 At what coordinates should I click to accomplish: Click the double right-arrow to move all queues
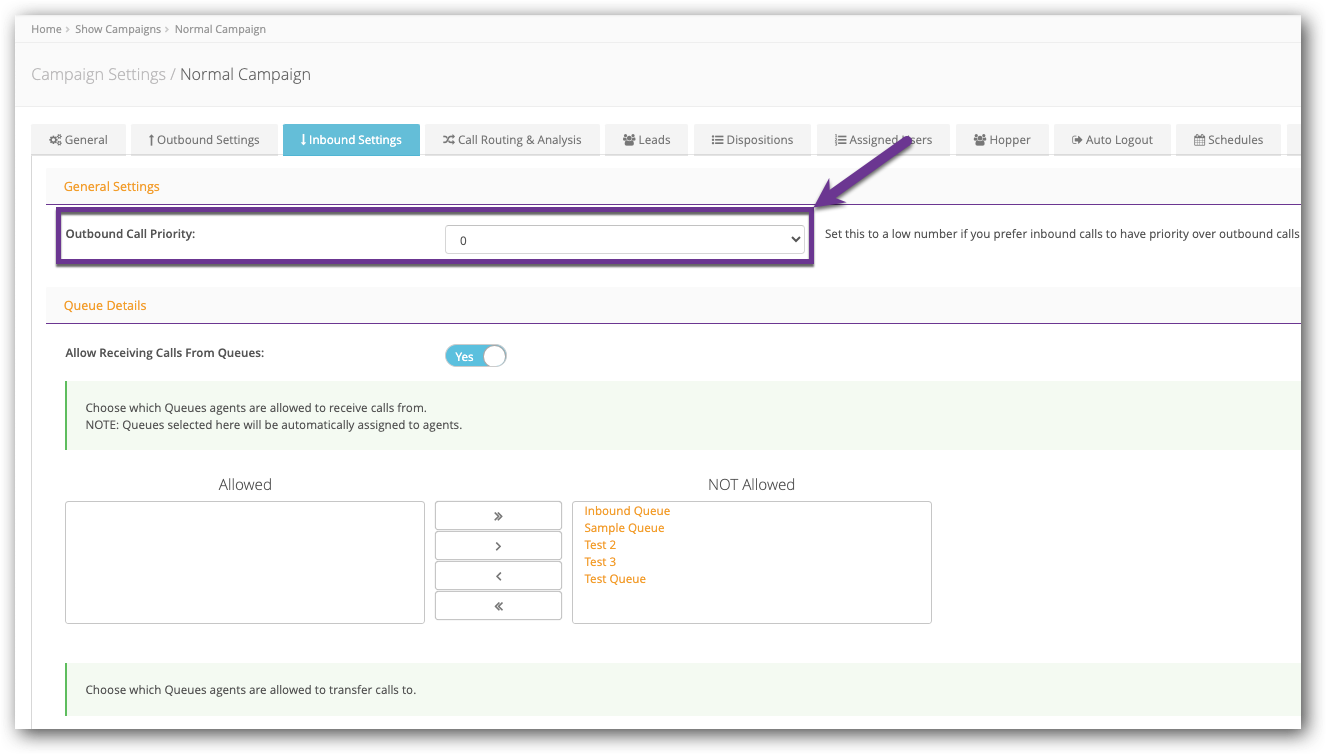[x=498, y=515]
